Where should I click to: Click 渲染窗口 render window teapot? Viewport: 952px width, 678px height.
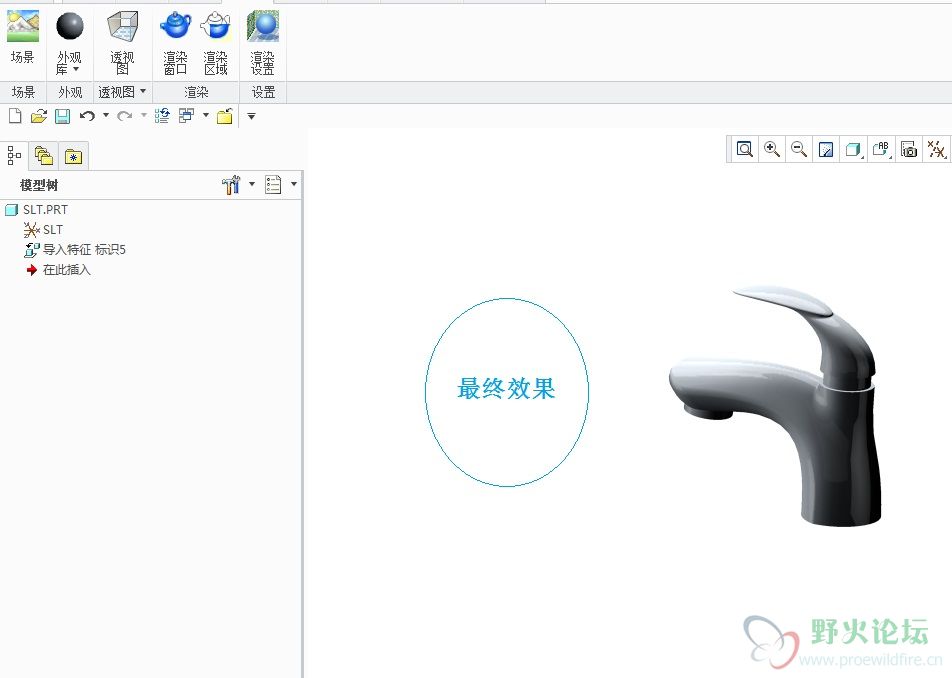point(175,27)
